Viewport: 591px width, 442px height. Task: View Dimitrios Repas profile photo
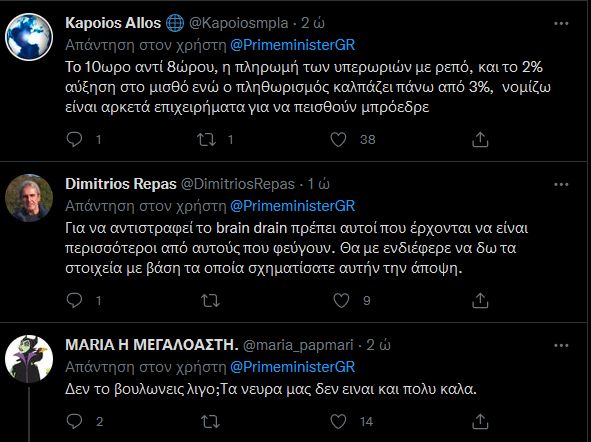[x=29, y=198]
